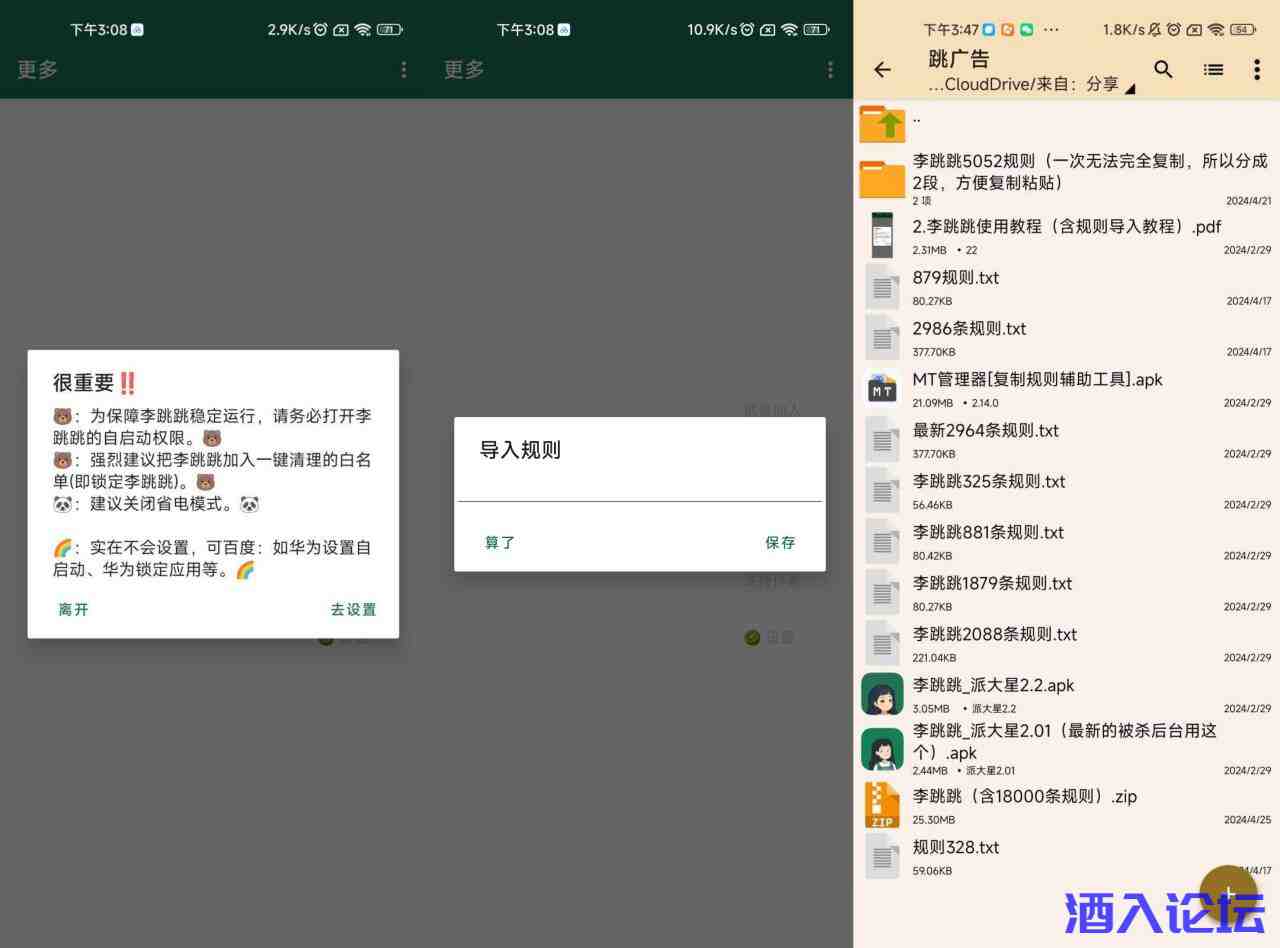Tap the back arrow in file manager
The height and width of the screenshot is (948, 1280).
882,70
